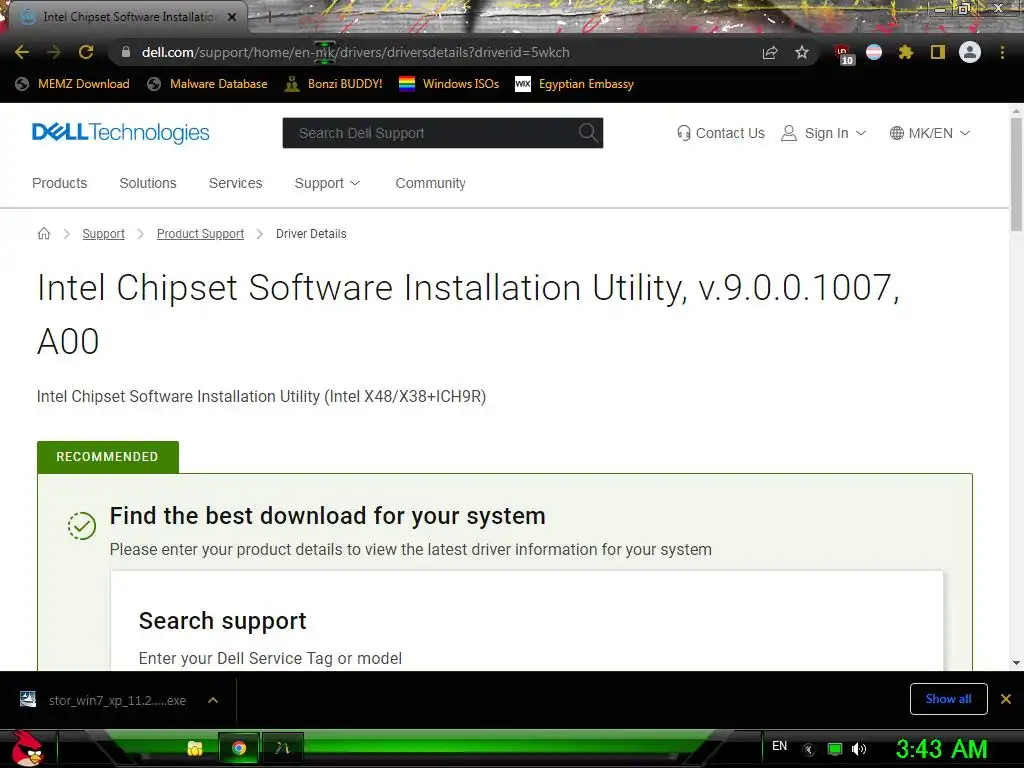Click the Search support heading
Screen dimensions: 1024x768
coord(222,621)
